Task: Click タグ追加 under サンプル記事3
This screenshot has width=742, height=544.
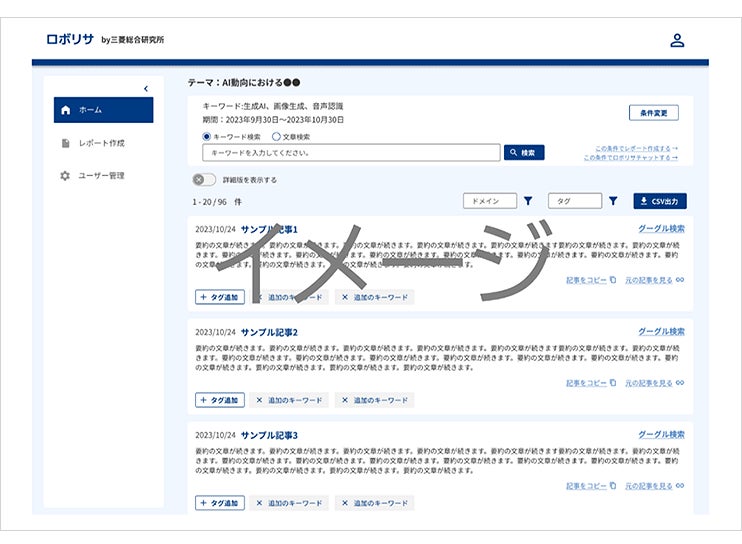Action: 220,503
